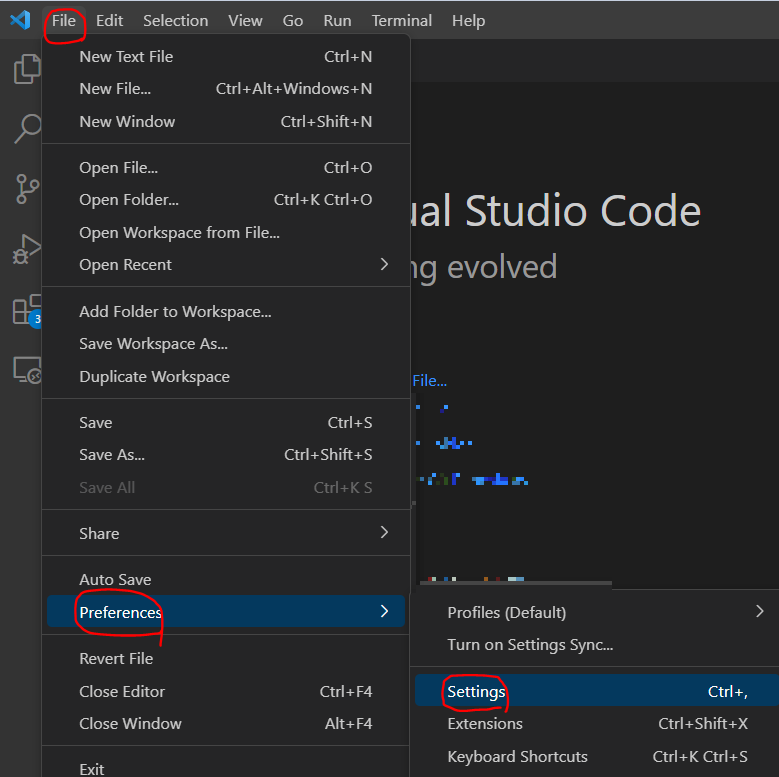779x777 pixels.
Task: Open Extensions from Preferences submenu
Action: [x=597, y=724]
